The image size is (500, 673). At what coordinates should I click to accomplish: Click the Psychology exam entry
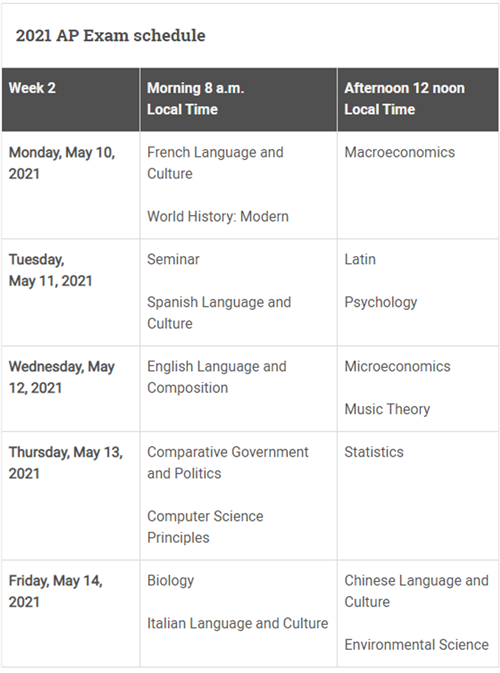(x=381, y=302)
